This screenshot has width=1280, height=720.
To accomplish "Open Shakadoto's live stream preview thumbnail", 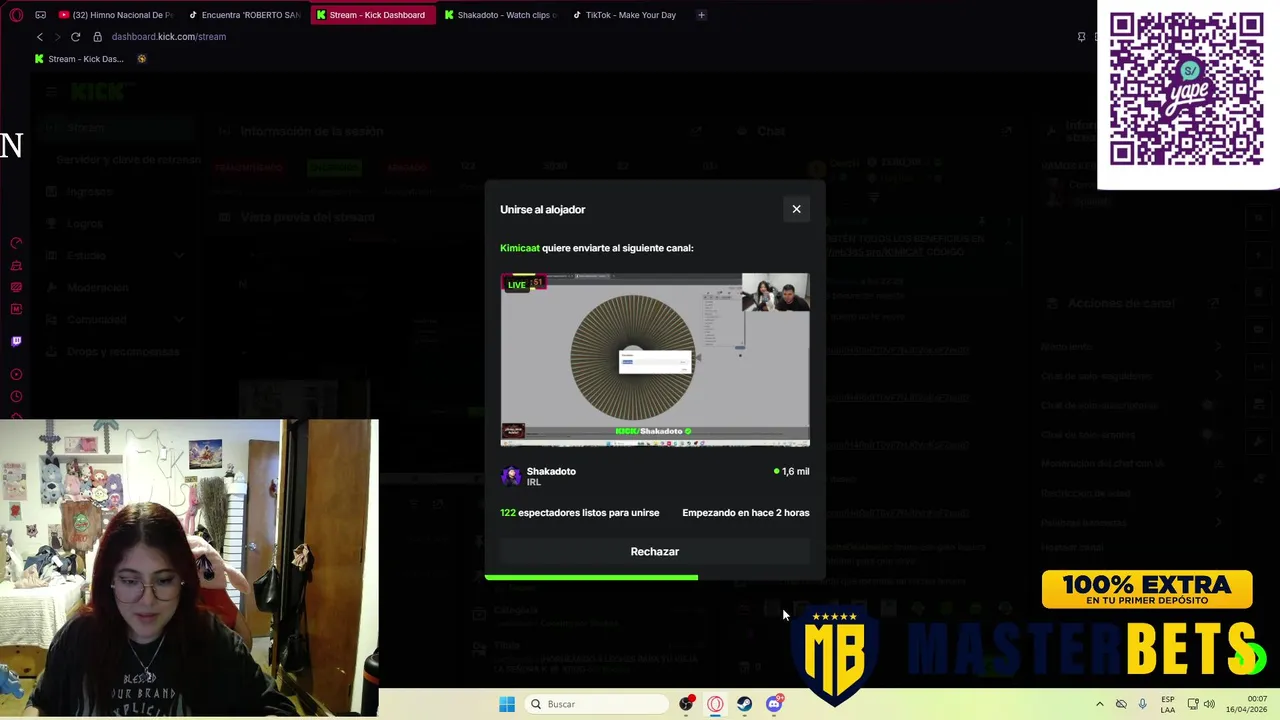I will pyautogui.click(x=655, y=360).
